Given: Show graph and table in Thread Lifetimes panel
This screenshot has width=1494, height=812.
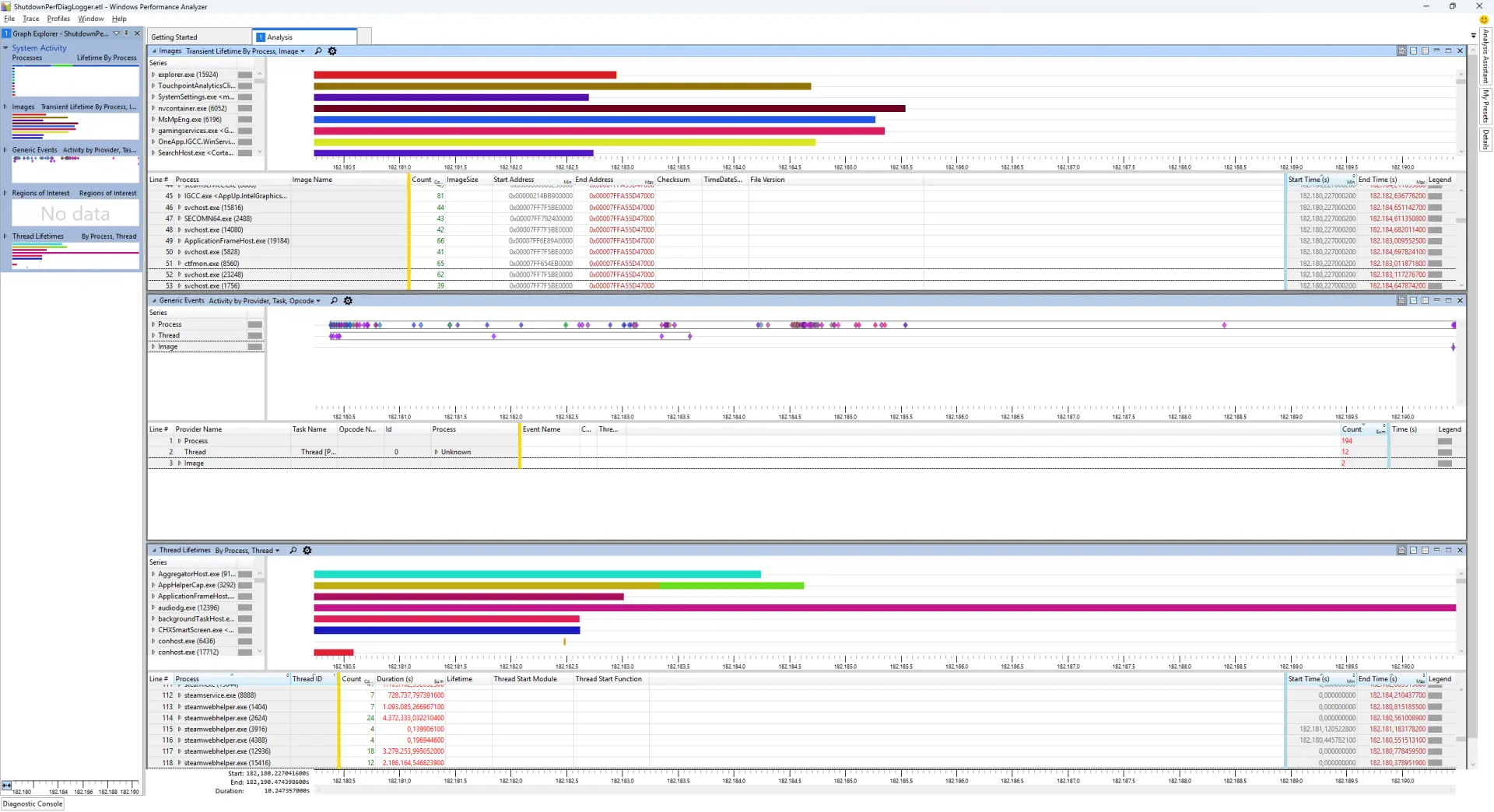Looking at the screenshot, I should pyautogui.click(x=1401, y=550).
